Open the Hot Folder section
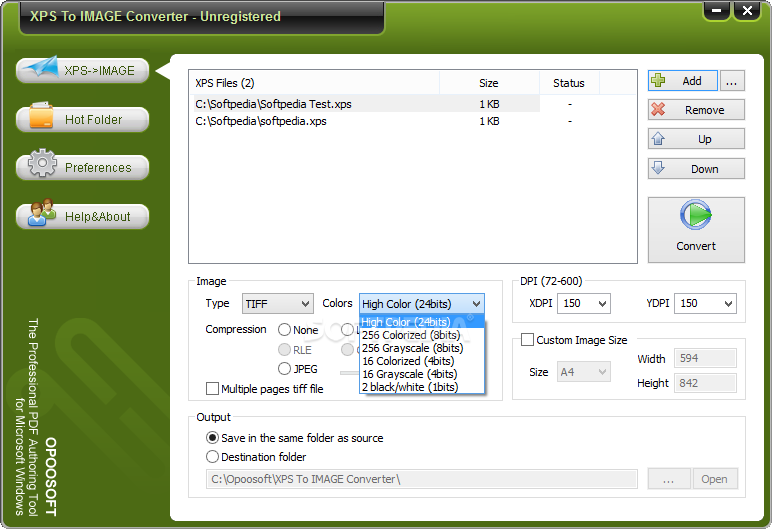 (83, 119)
